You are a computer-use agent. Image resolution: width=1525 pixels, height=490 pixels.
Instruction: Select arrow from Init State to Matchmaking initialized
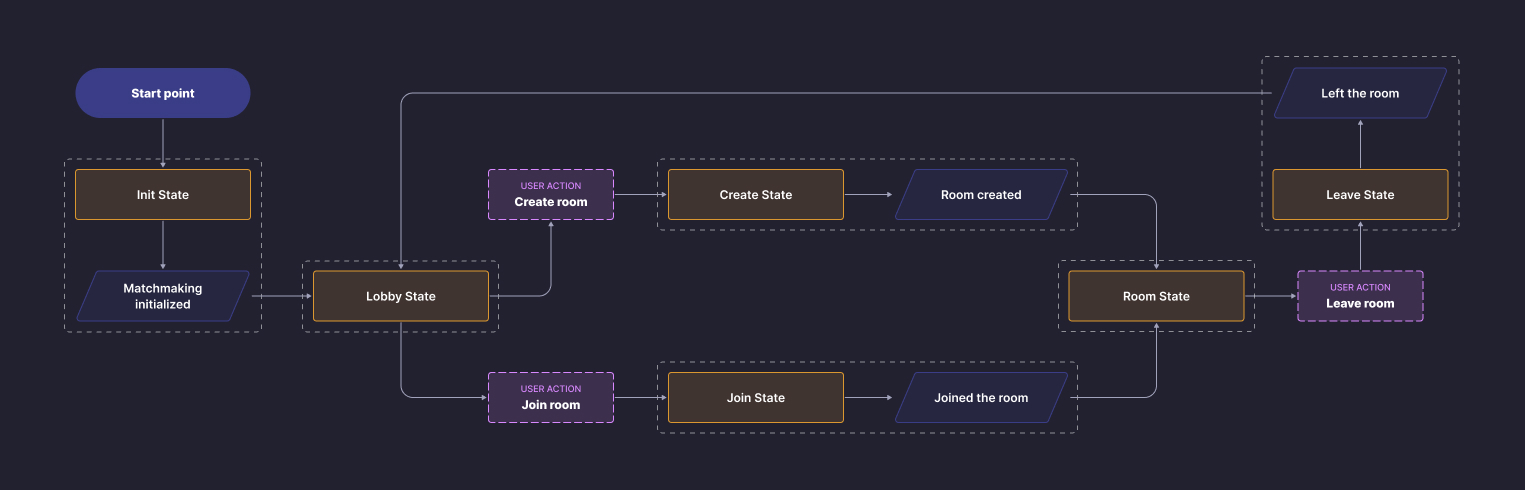tap(163, 245)
